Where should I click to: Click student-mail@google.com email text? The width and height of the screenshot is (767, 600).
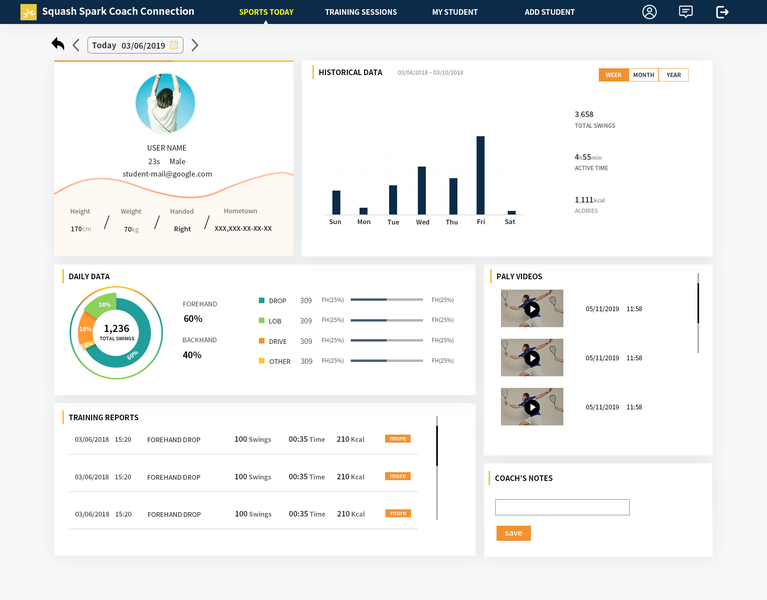point(167,174)
